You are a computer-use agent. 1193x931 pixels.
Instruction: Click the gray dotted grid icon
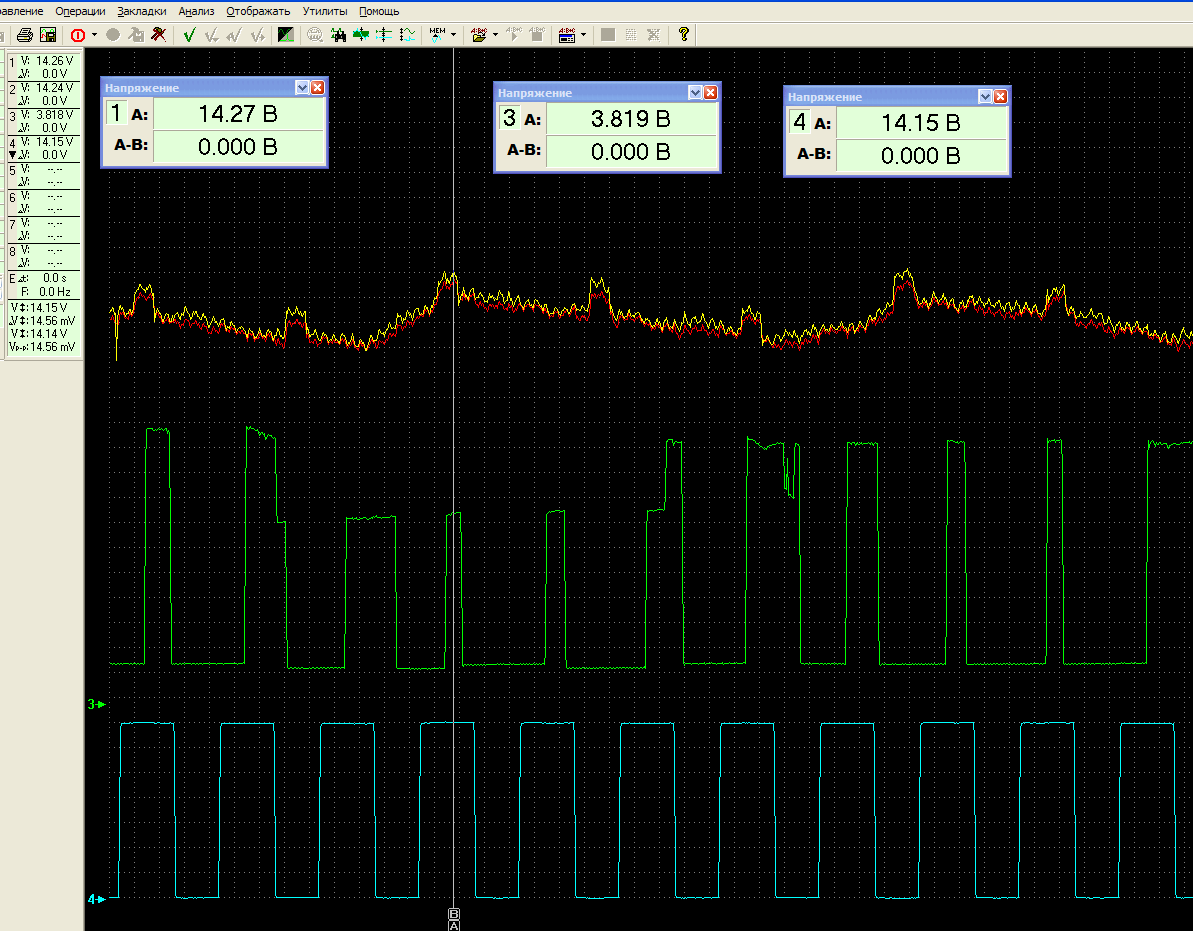(631, 35)
